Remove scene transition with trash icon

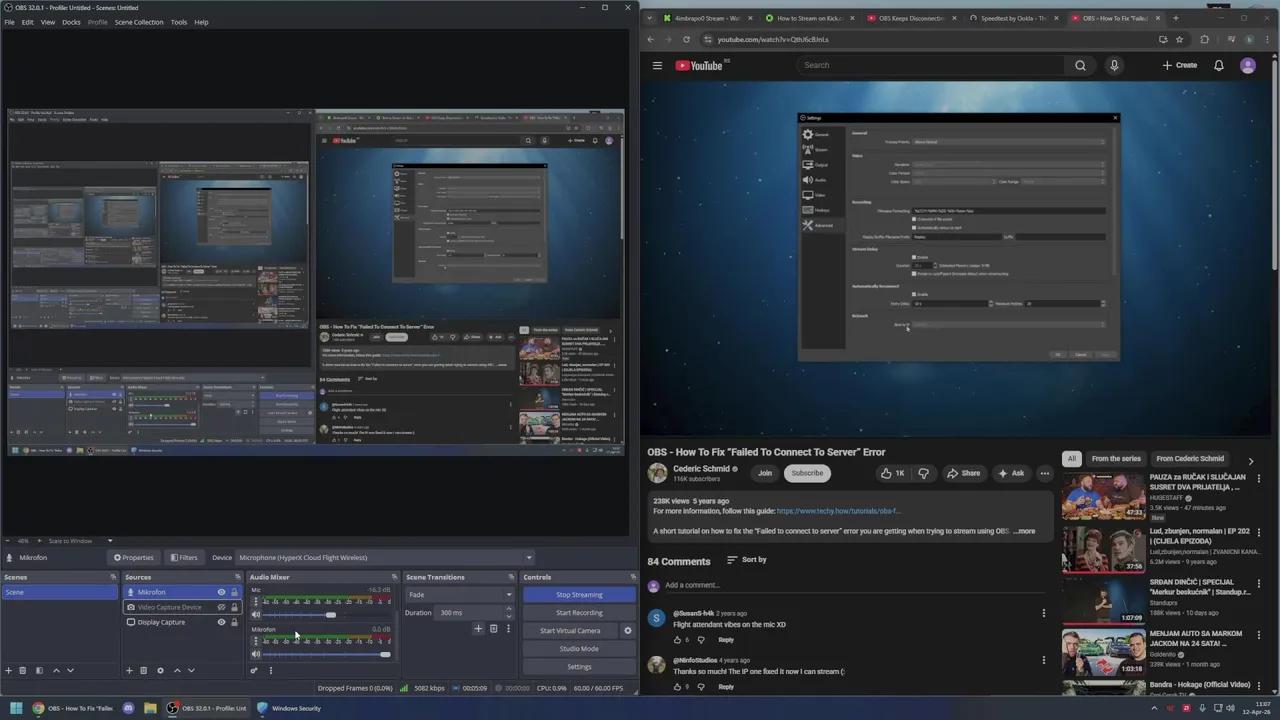(493, 629)
